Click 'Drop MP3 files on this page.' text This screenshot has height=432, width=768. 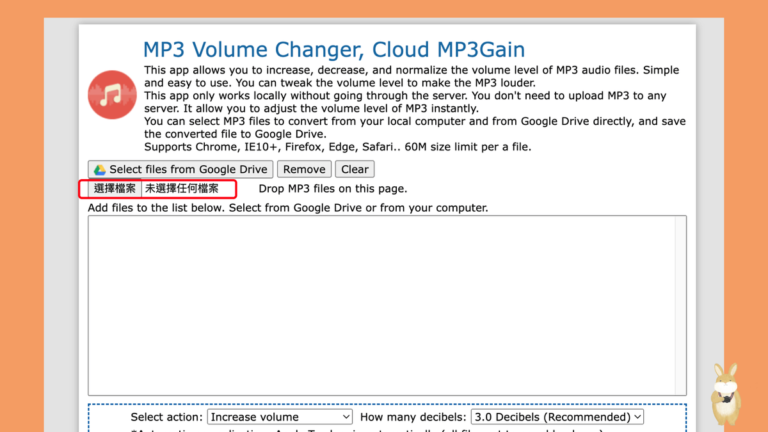point(333,189)
